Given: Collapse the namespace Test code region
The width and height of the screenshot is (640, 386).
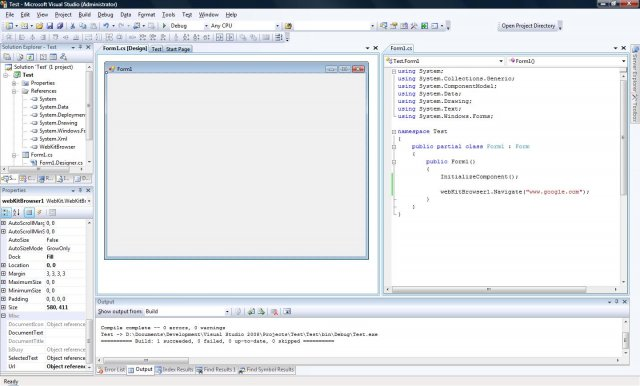Looking at the screenshot, I should tap(394, 132).
